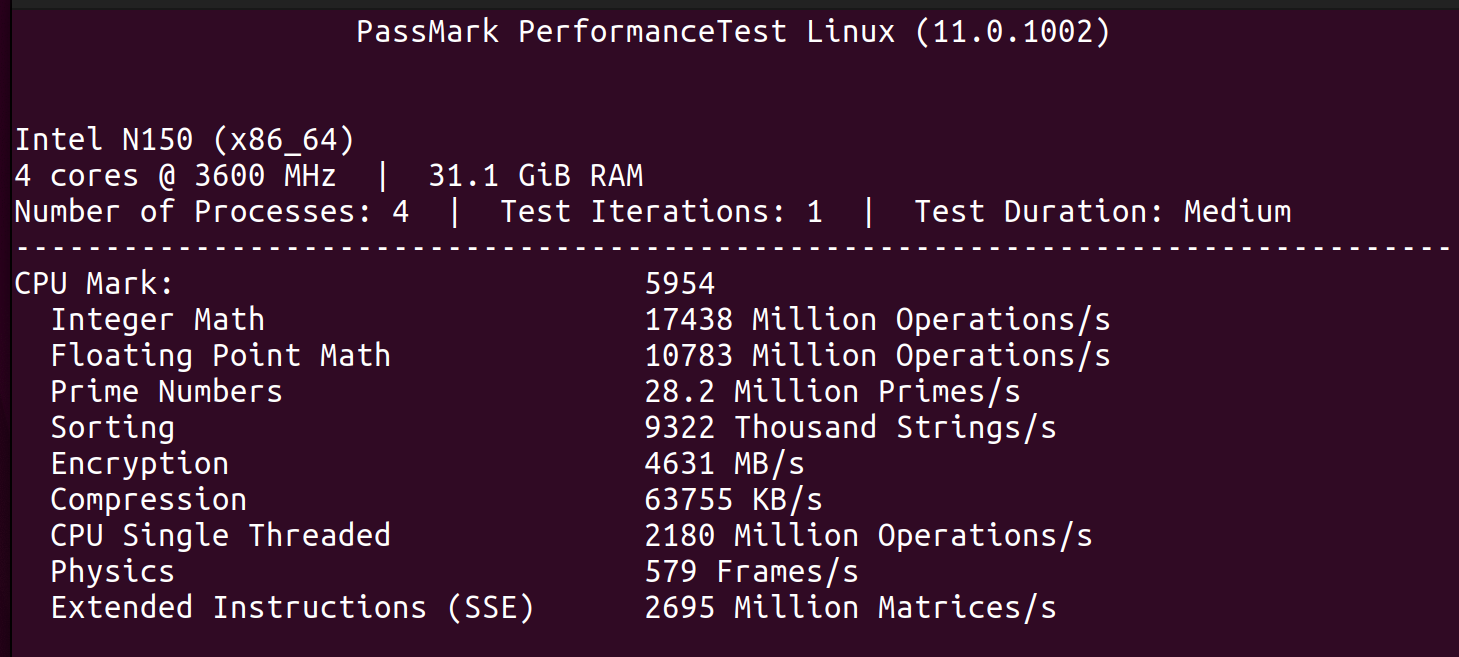Click 'Extended Instructions (SSE)' label

[x=293, y=608]
